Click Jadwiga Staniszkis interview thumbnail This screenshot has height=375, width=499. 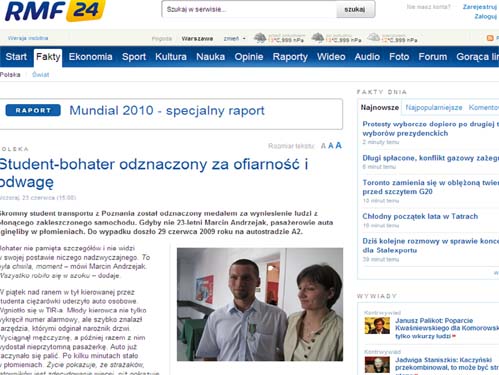(x=377, y=365)
